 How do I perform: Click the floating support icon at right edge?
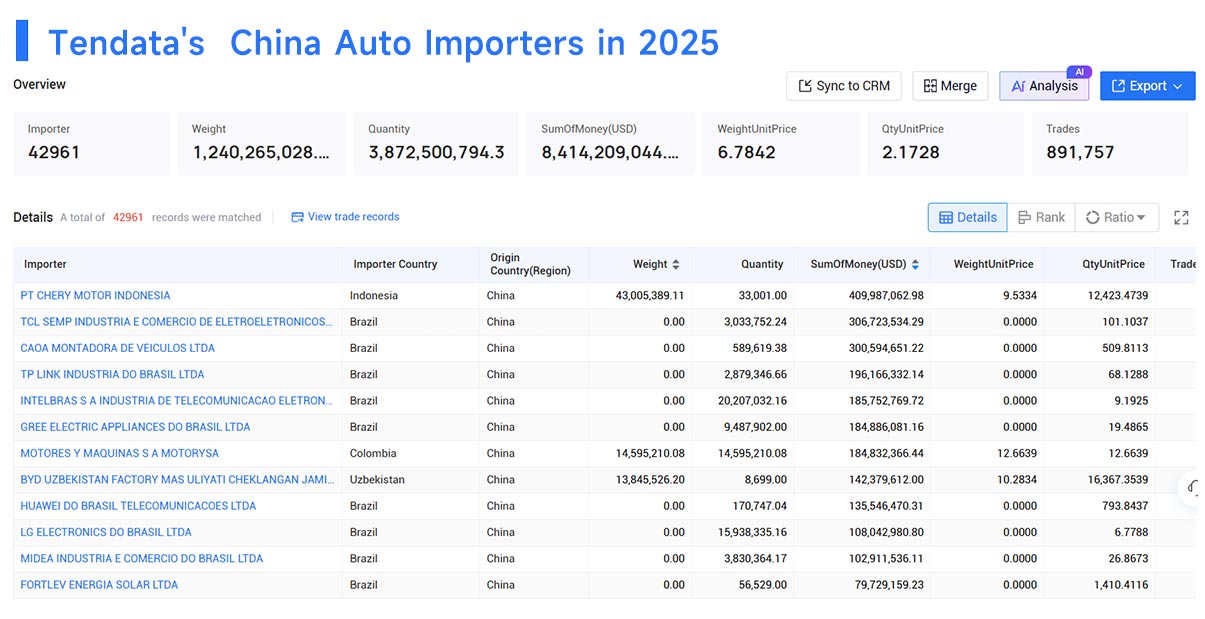[x=1193, y=488]
